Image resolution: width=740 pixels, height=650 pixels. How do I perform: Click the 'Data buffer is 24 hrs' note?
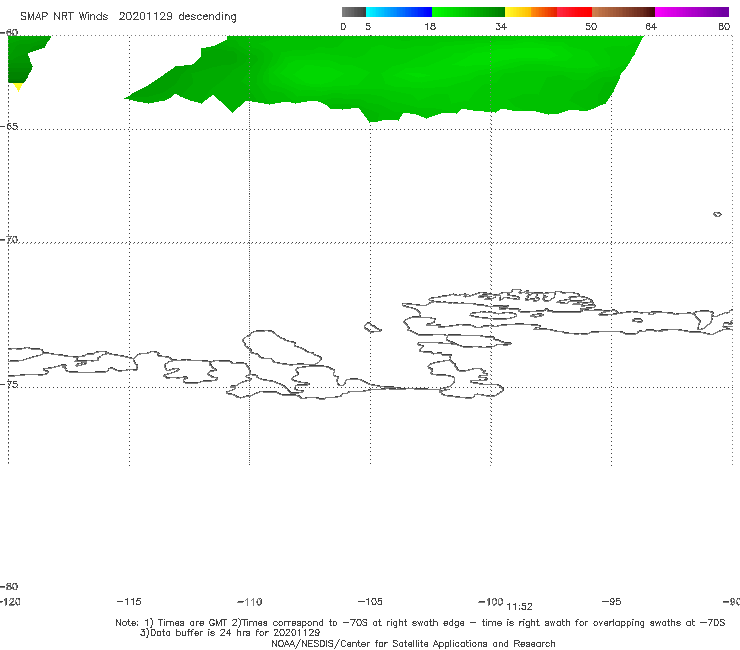point(230,633)
